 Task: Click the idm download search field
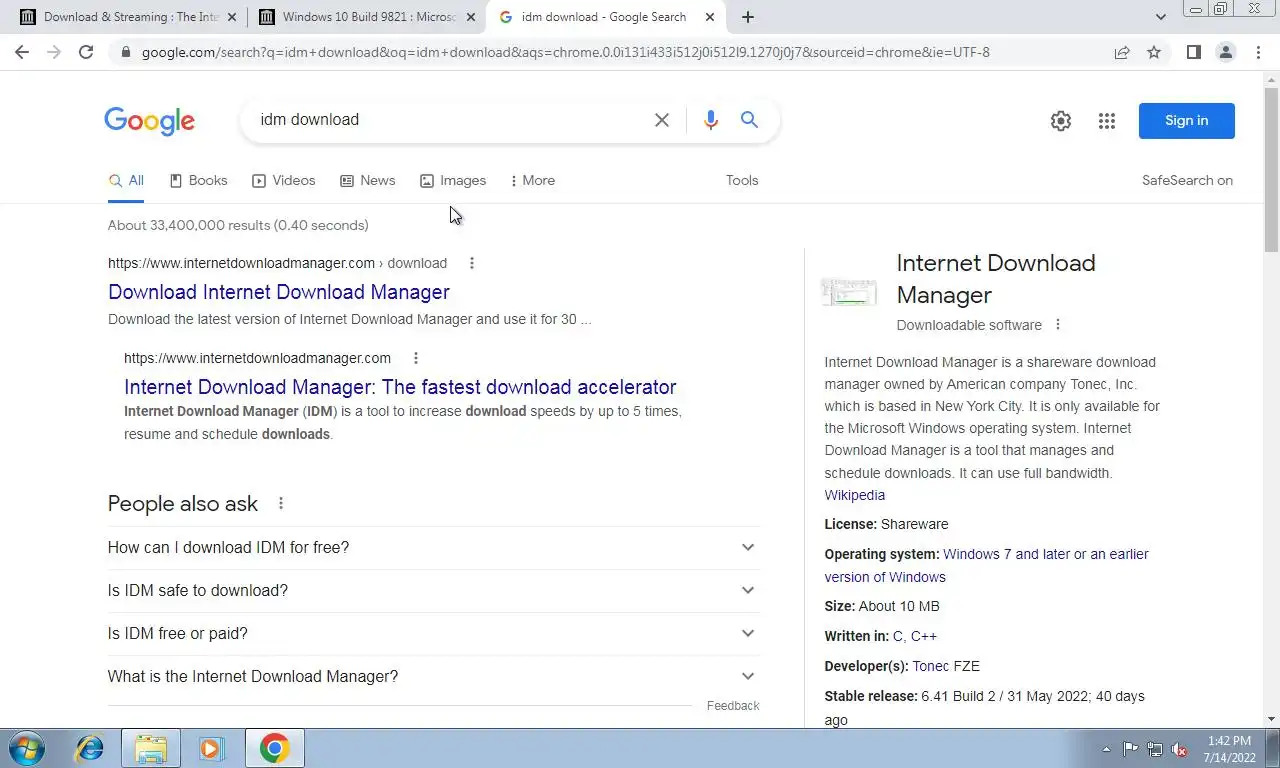[450, 120]
